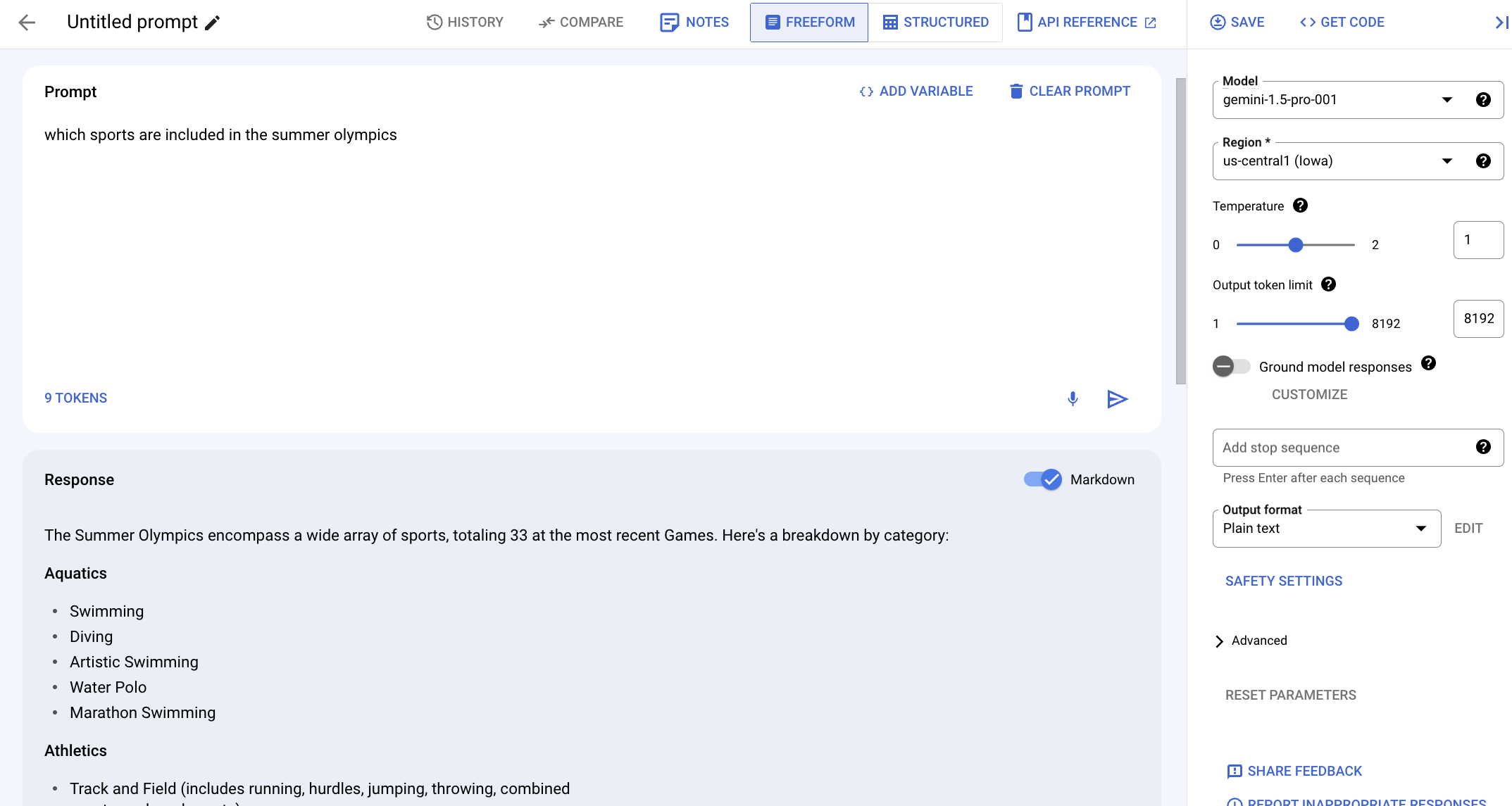
Task: Click the back arrow icon
Action: click(27, 23)
